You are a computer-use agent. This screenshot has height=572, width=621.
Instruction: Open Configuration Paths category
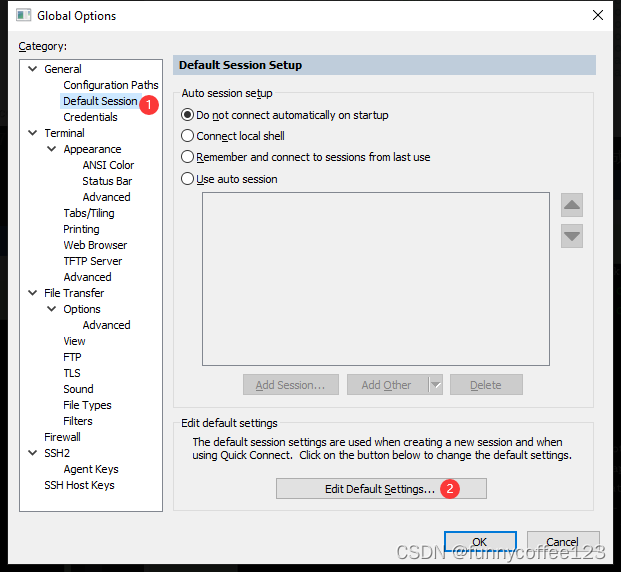point(111,85)
